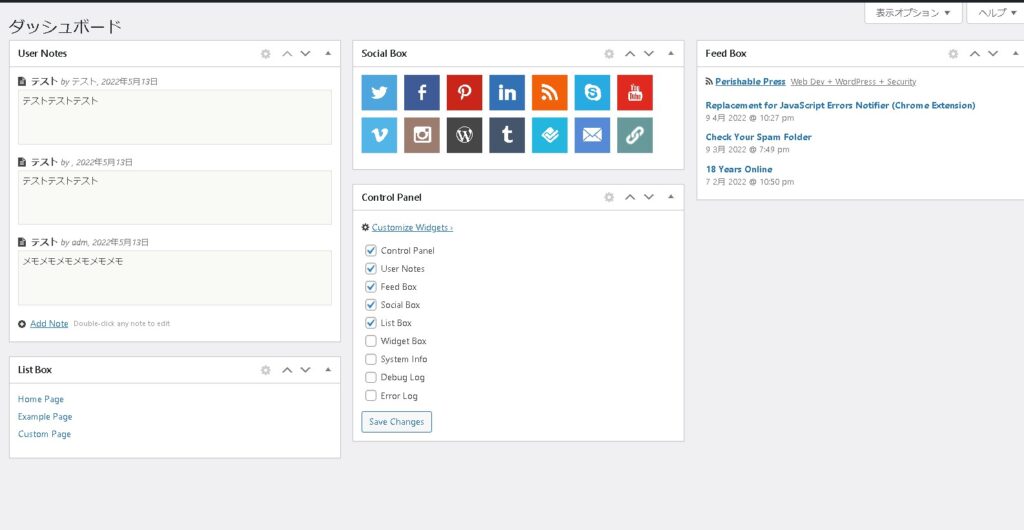Enable the Widget Box checkbox

pos(371,341)
